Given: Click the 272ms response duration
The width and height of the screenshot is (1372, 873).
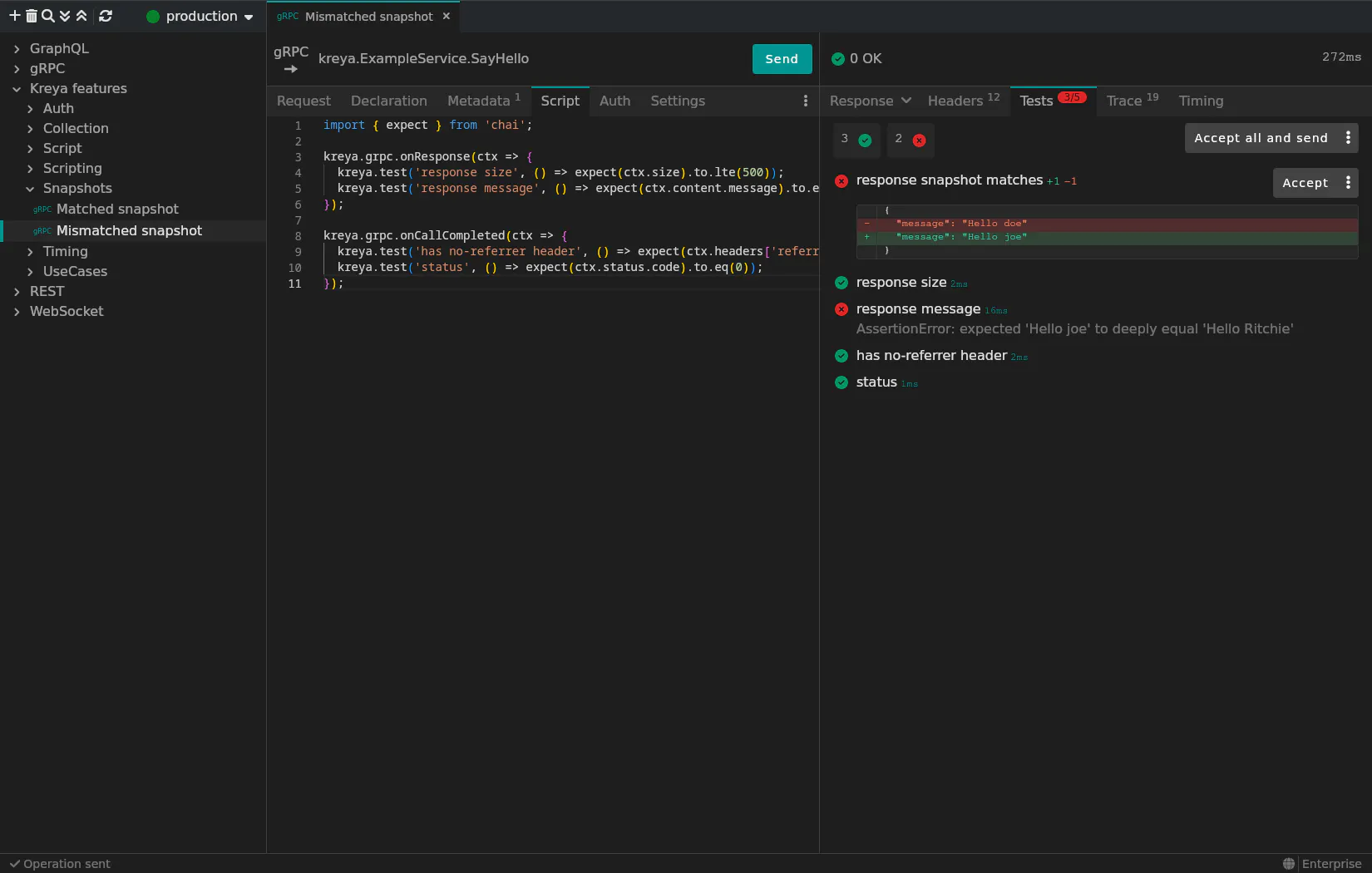Looking at the screenshot, I should click(x=1341, y=57).
